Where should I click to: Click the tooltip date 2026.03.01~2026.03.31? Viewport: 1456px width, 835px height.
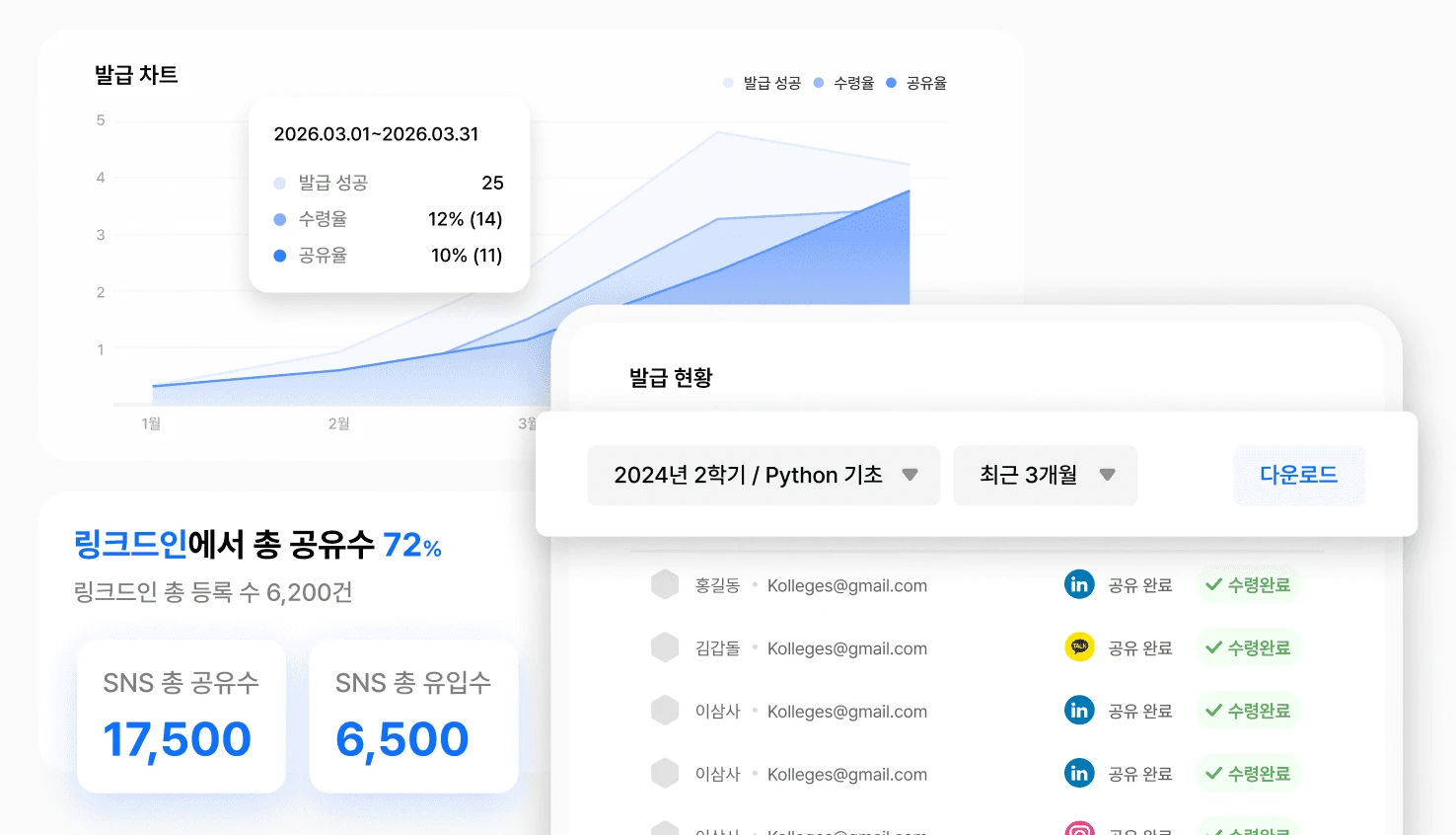376,134
